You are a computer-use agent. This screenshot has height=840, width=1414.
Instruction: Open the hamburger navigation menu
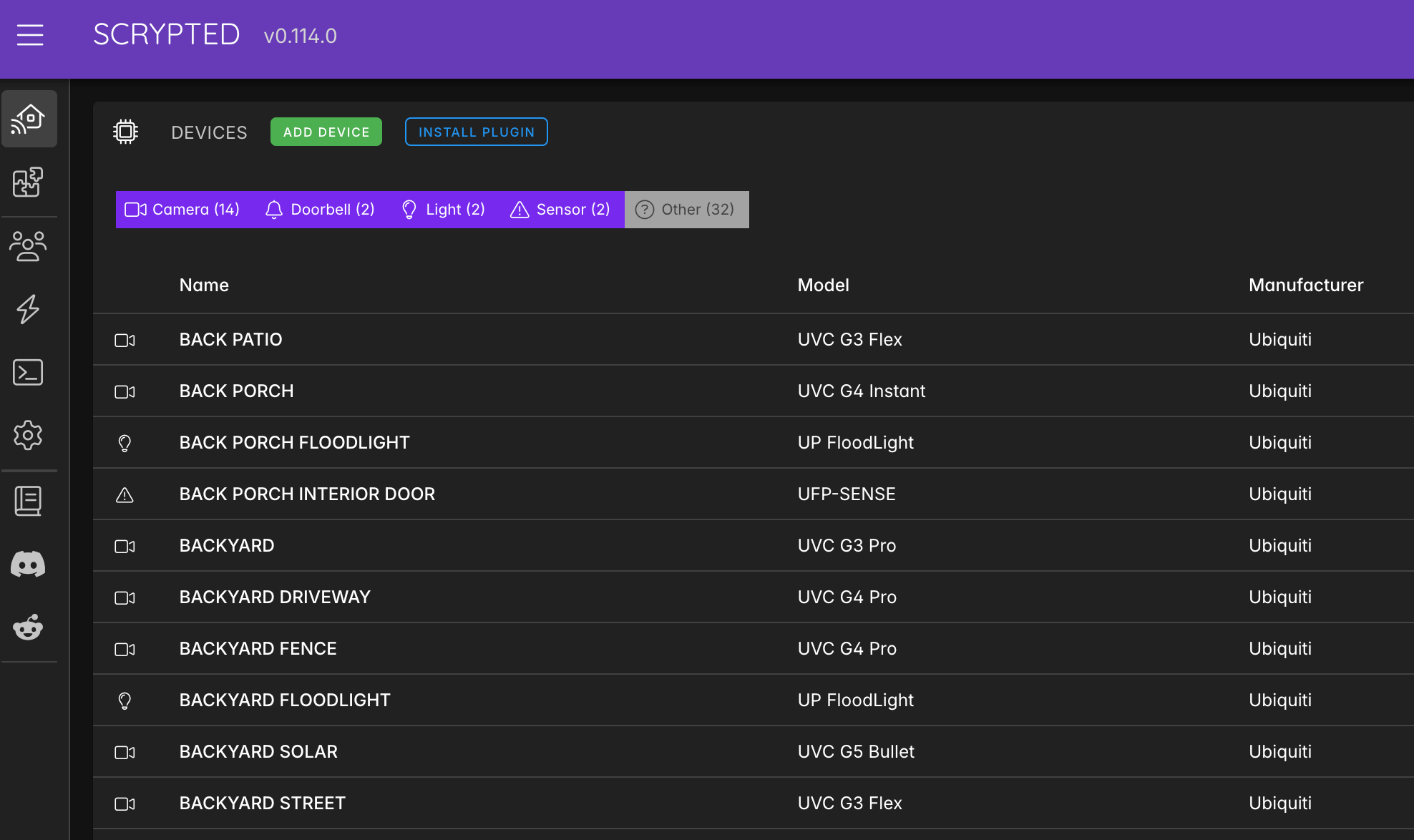click(30, 35)
